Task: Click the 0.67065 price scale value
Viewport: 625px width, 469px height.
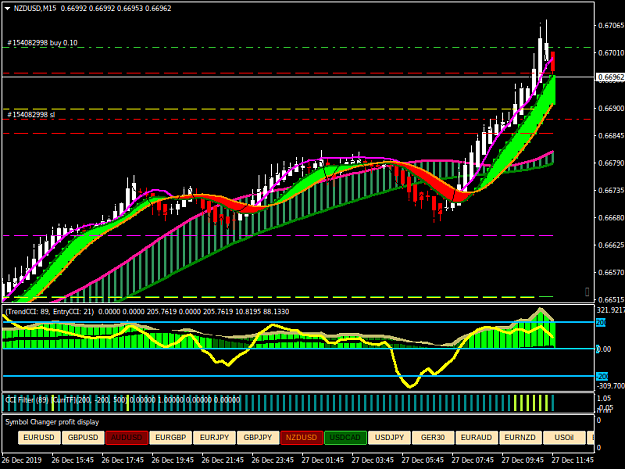Action: tap(611, 26)
